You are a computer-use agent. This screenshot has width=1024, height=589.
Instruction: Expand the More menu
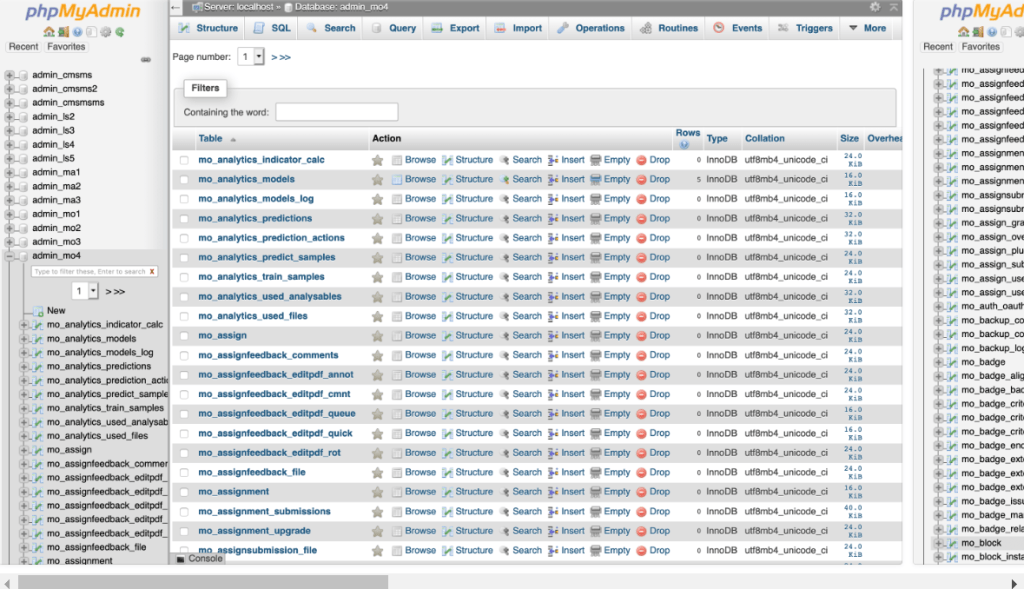click(871, 27)
